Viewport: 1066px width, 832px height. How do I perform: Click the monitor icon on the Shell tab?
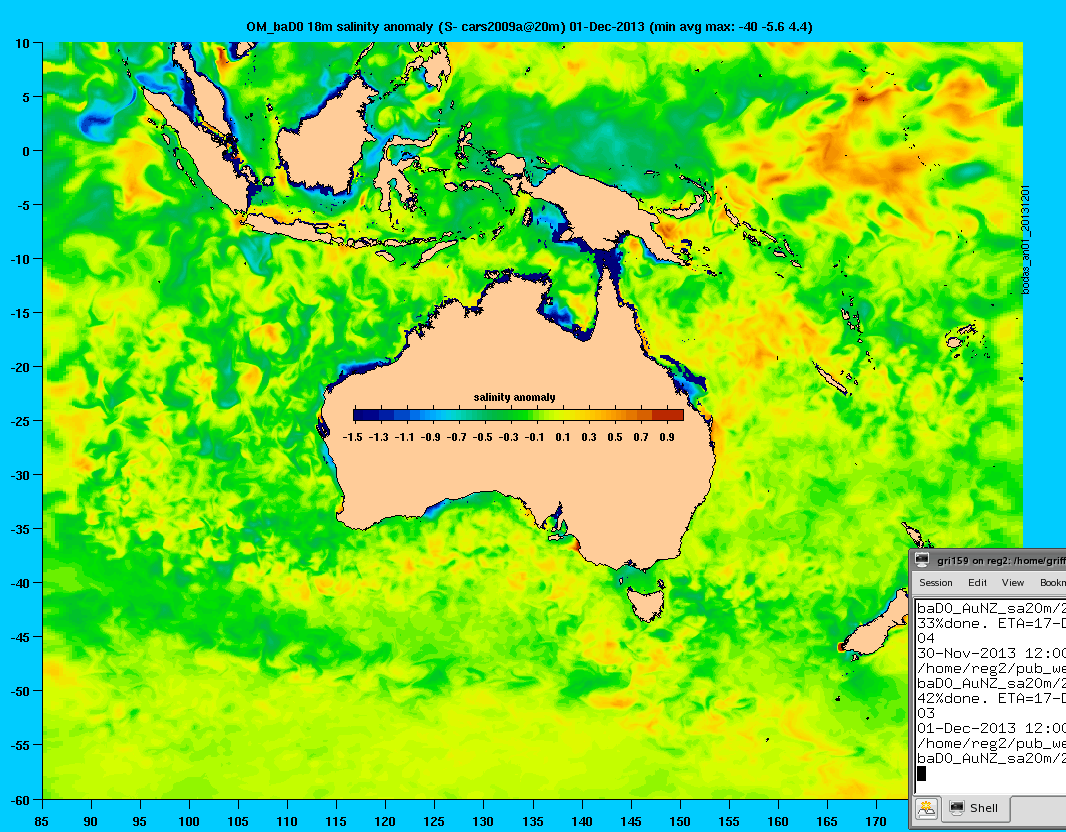pyautogui.click(x=957, y=808)
